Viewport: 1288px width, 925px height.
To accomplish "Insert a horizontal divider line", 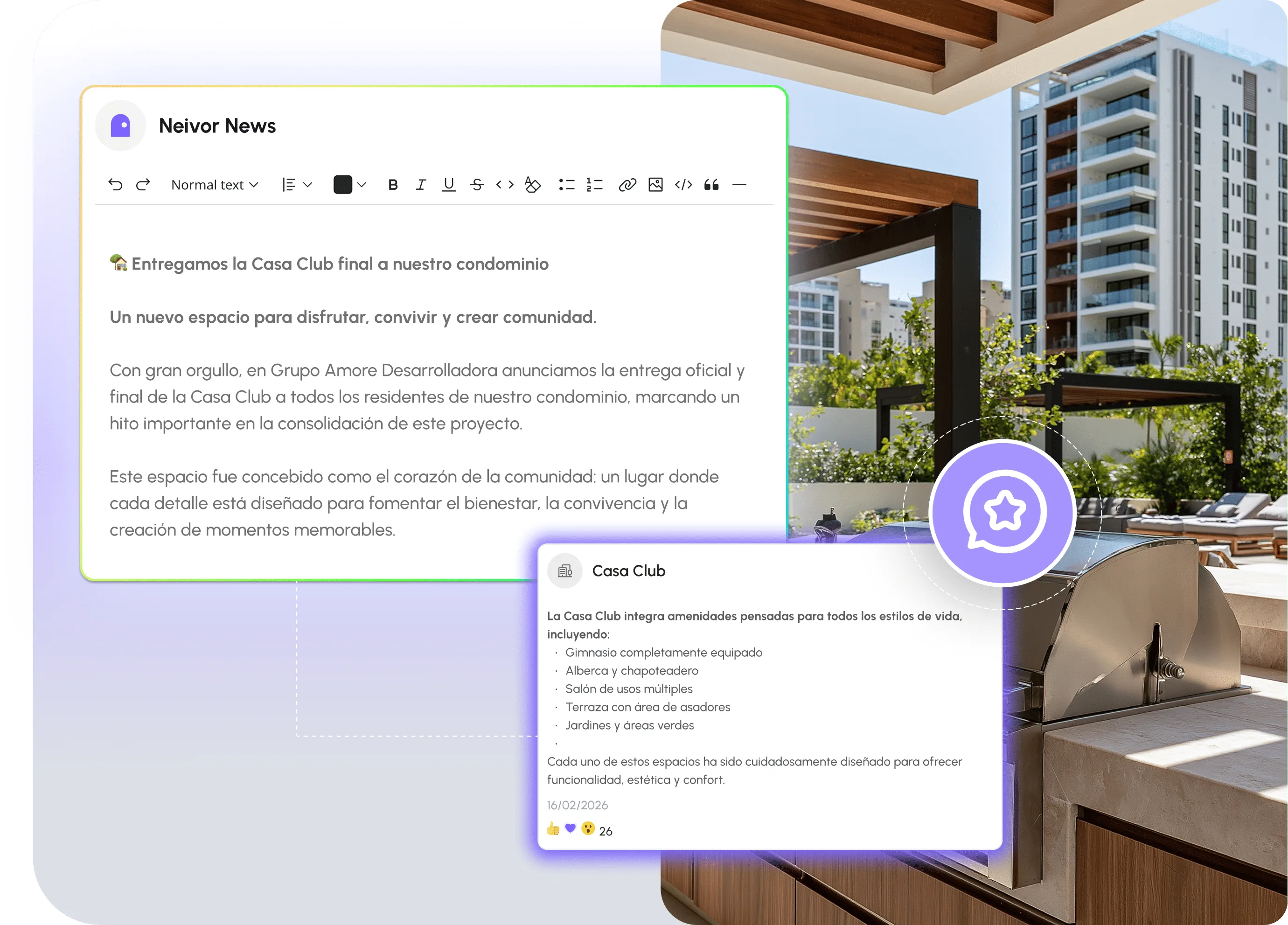I will 739,185.
